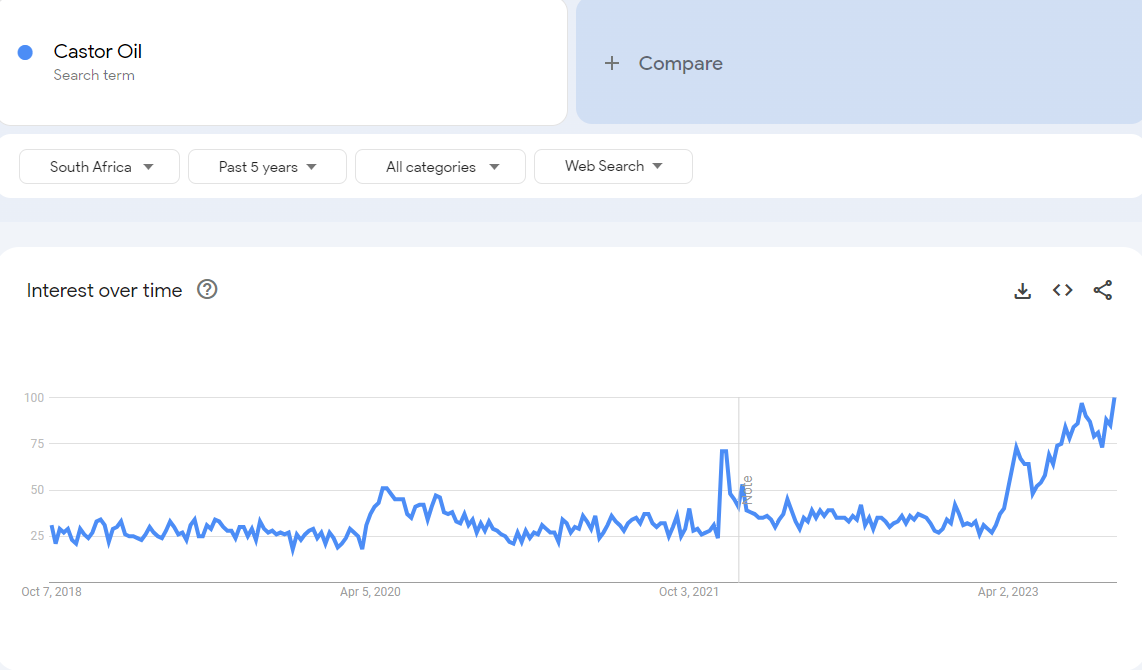Click the Interest over time heading
1142x670 pixels.
pos(104,291)
